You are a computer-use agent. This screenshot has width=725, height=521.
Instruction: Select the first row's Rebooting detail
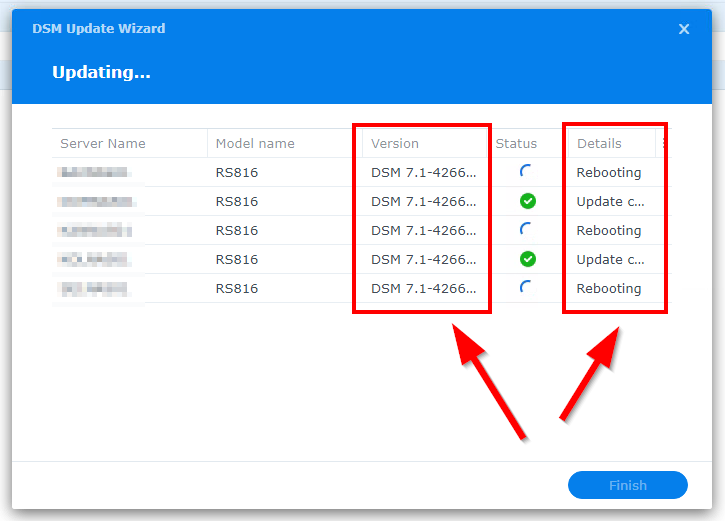tap(609, 172)
